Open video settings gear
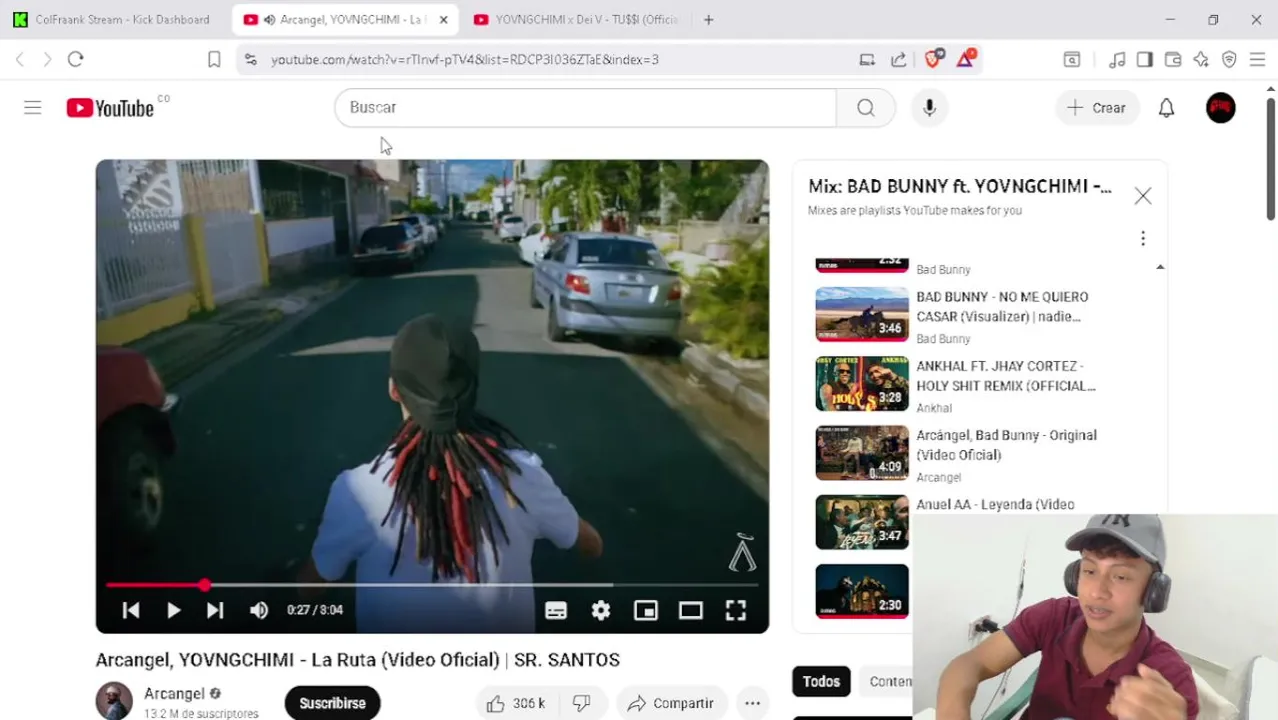The height and width of the screenshot is (720, 1278). [600, 610]
